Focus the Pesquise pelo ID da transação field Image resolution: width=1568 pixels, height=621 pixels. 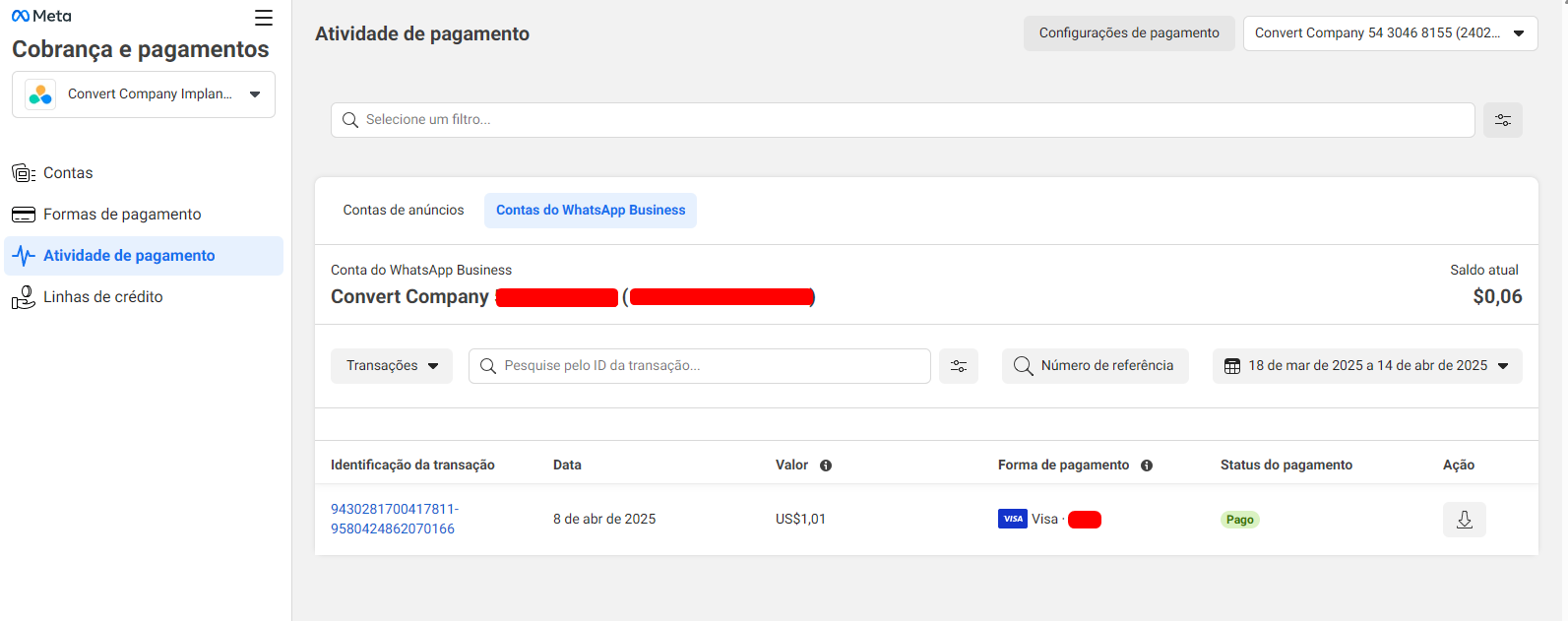[x=700, y=366]
